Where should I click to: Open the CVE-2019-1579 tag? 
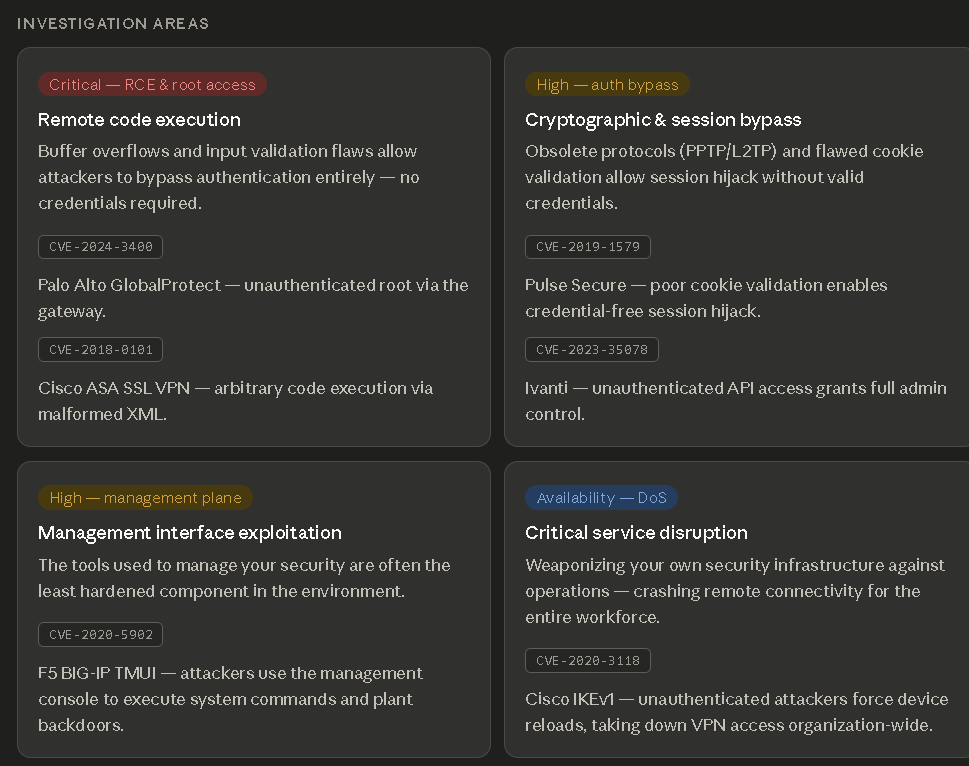[x=588, y=247]
